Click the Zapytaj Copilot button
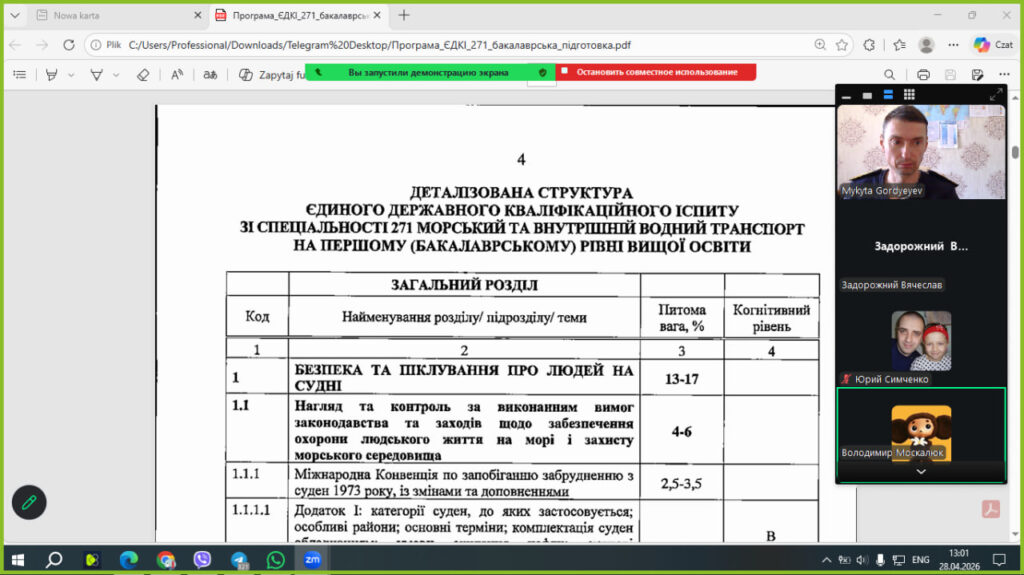Image resolution: width=1024 pixels, height=575 pixels. pyautogui.click(x=271, y=74)
